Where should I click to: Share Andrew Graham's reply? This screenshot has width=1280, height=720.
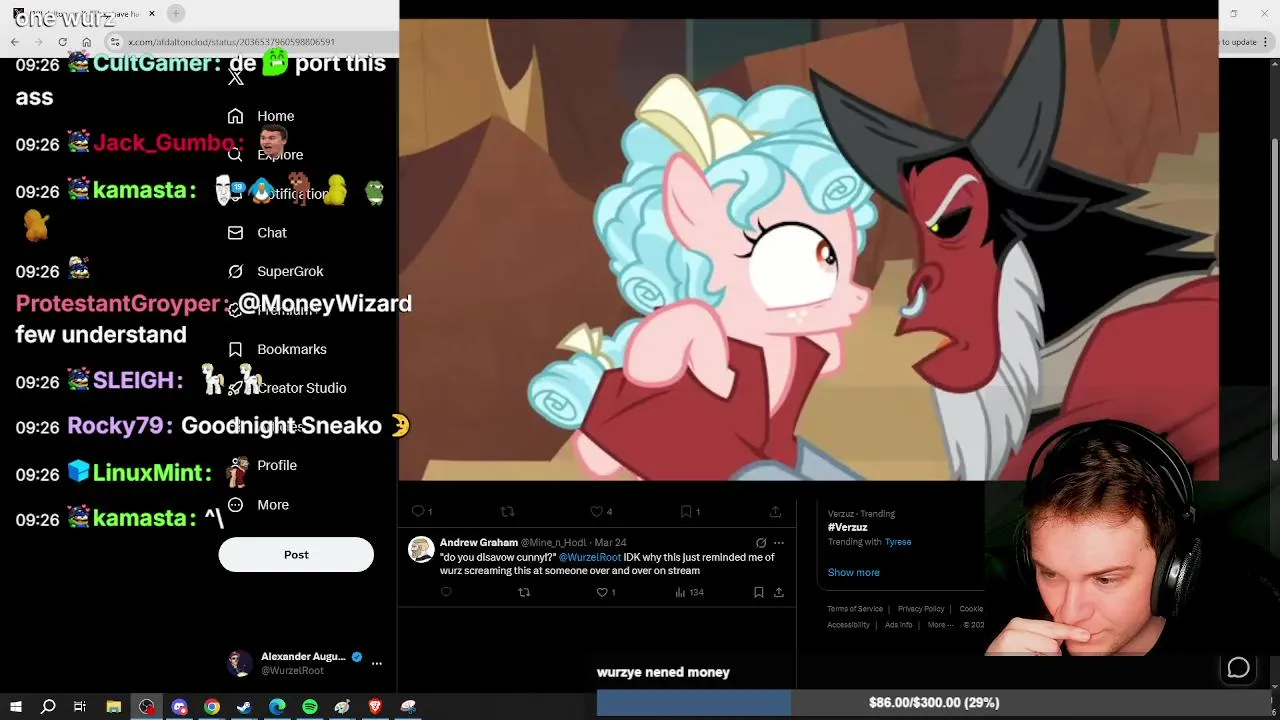779,592
